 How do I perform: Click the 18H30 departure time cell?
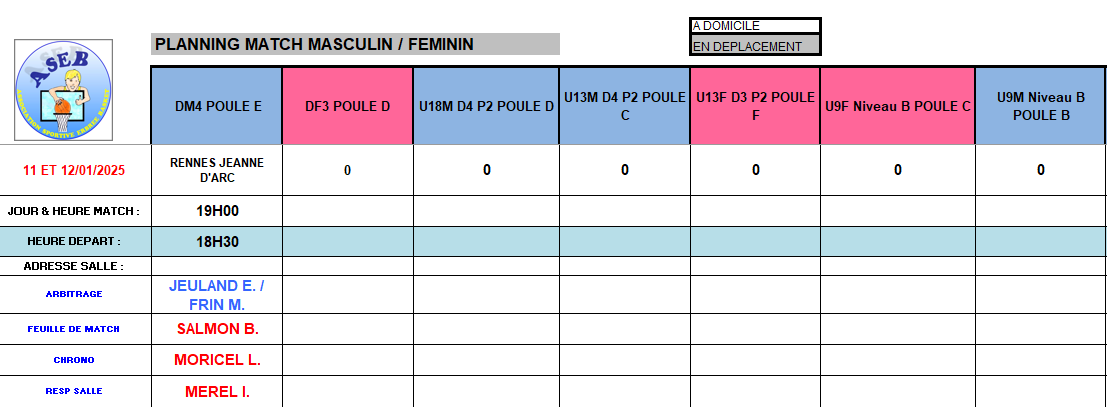click(217, 241)
